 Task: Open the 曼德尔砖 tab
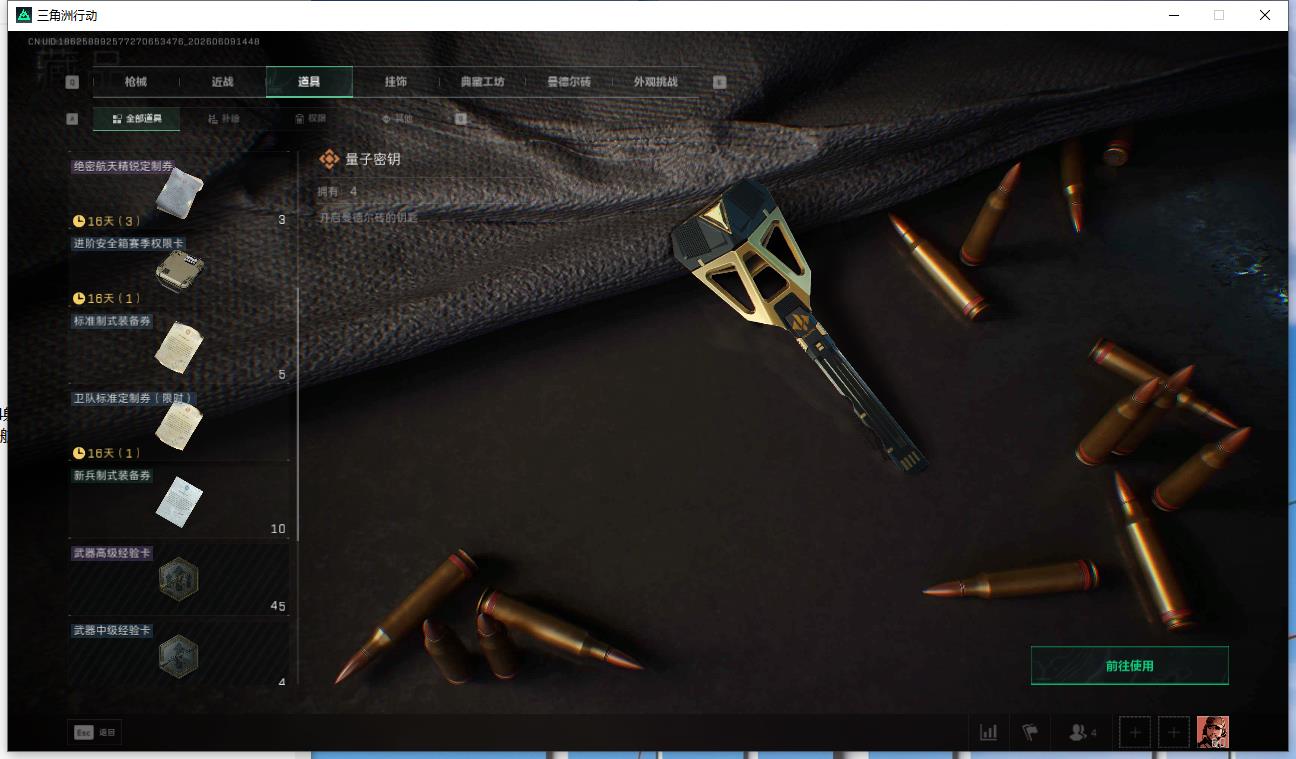569,82
